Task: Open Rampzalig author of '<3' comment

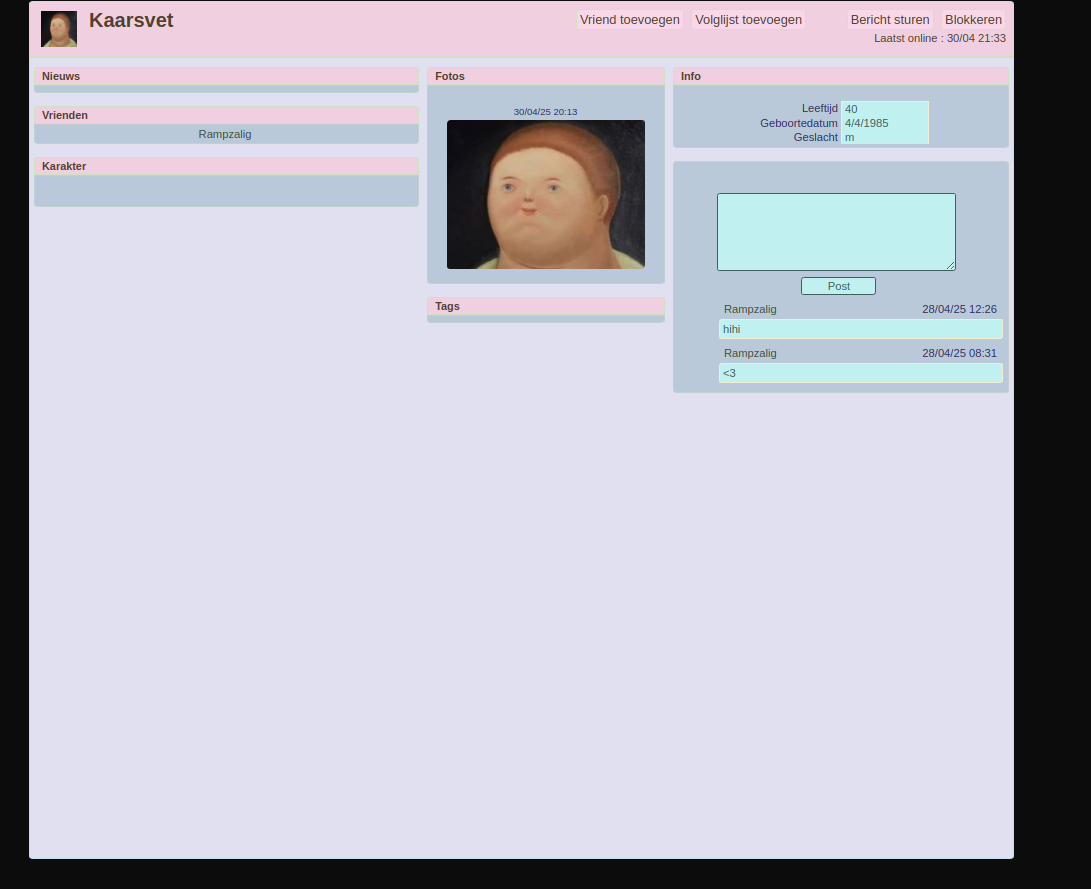Action: tap(750, 353)
